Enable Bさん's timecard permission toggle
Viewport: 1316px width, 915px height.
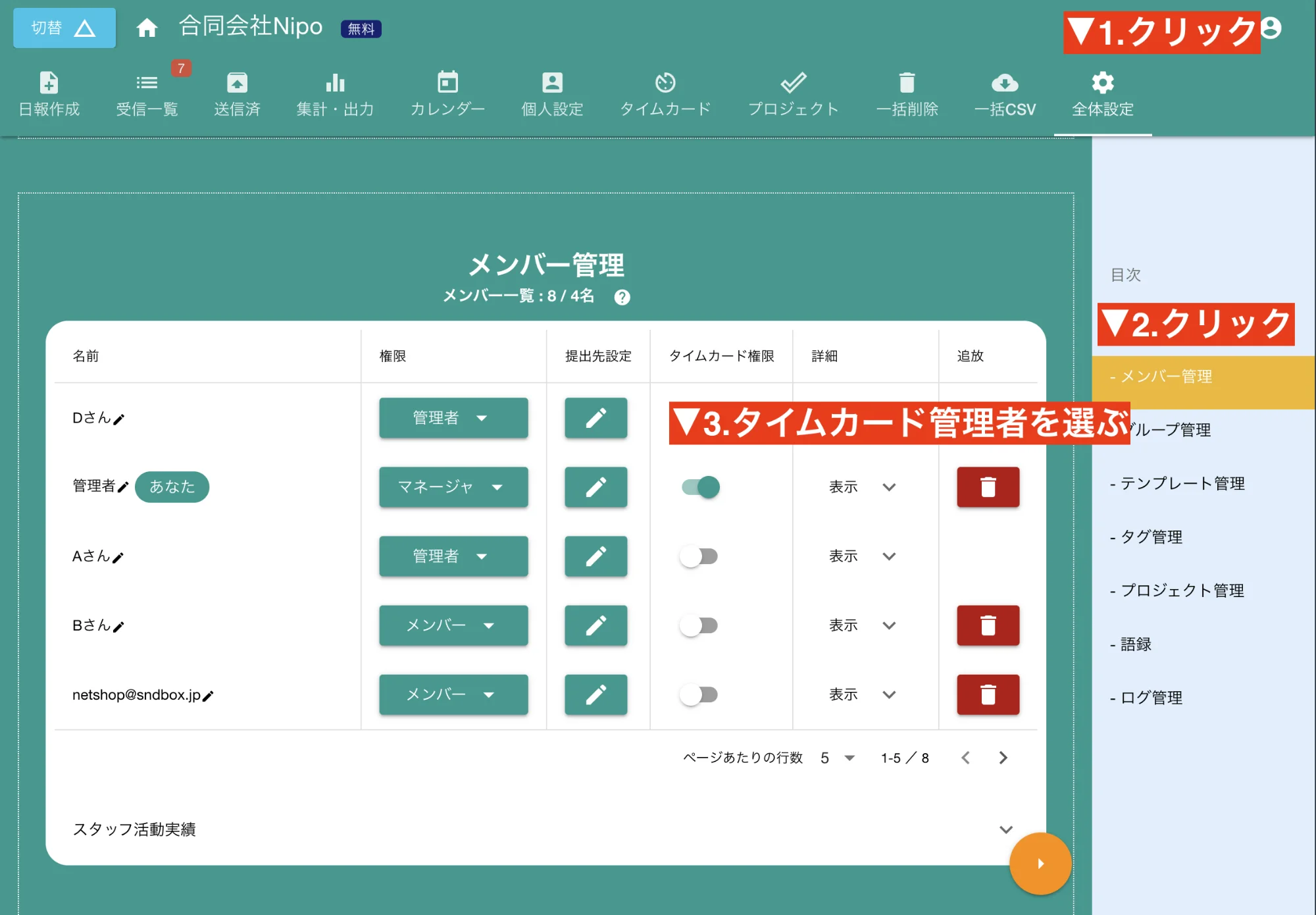[x=700, y=625]
